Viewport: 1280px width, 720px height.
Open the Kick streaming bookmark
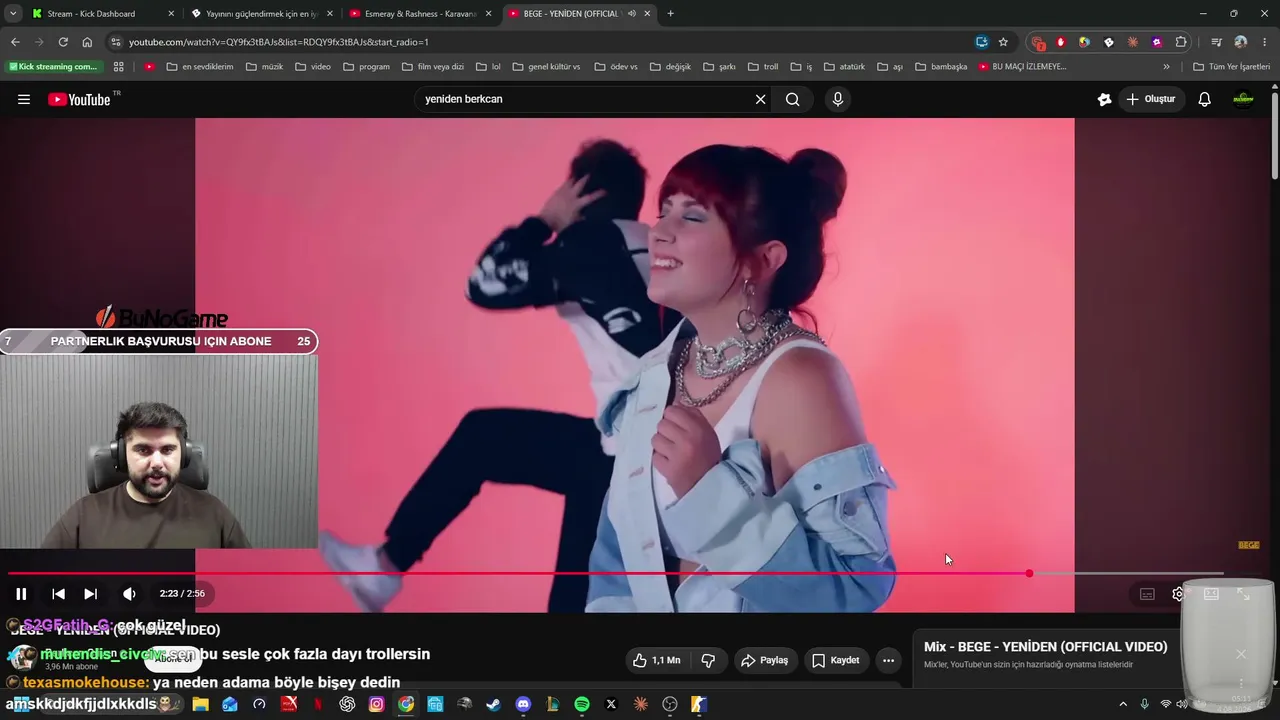coord(54,67)
